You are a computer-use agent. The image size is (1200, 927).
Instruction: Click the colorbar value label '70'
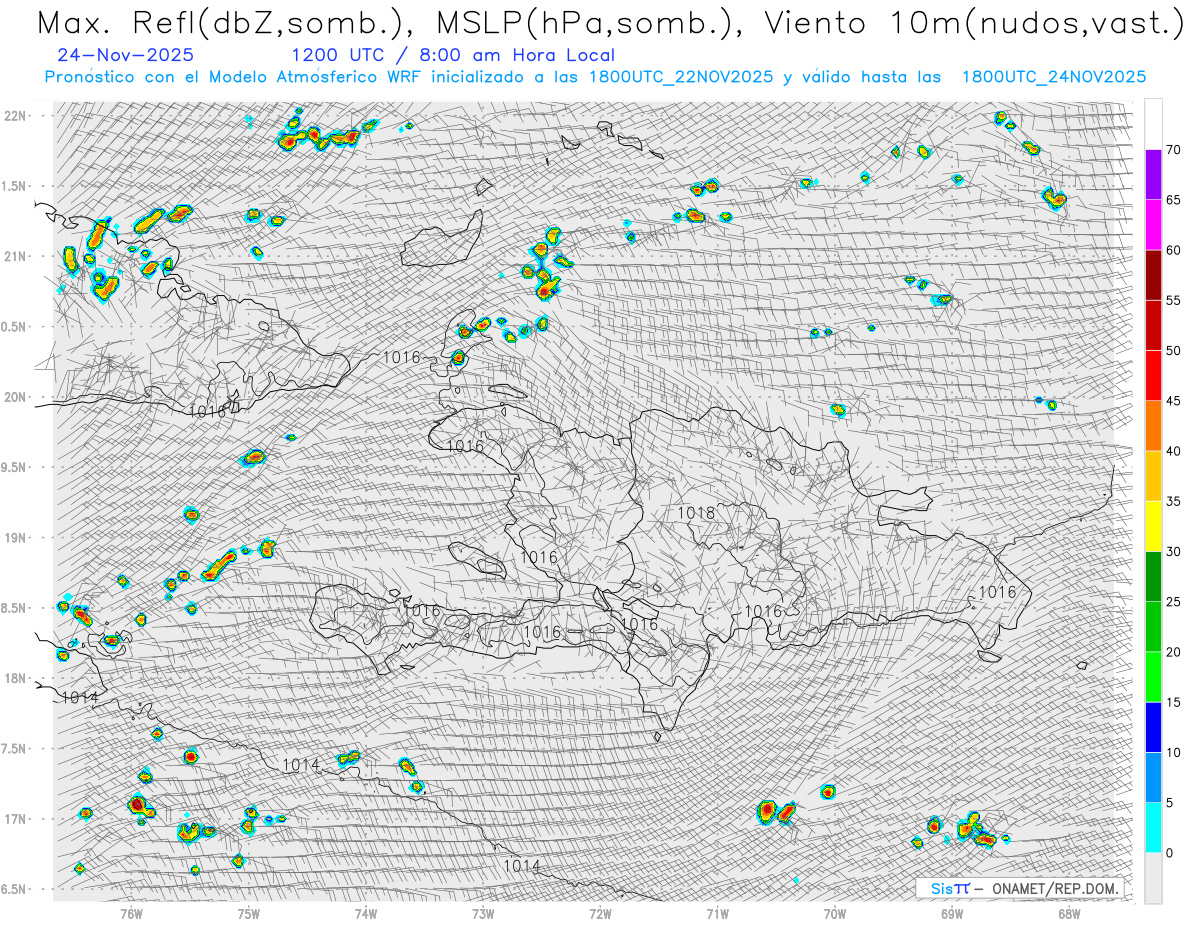[x=1174, y=150]
